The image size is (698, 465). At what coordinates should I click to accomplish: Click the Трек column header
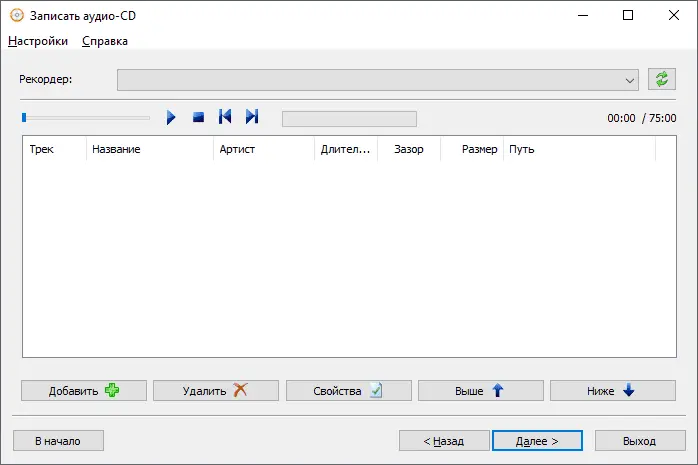(54, 150)
